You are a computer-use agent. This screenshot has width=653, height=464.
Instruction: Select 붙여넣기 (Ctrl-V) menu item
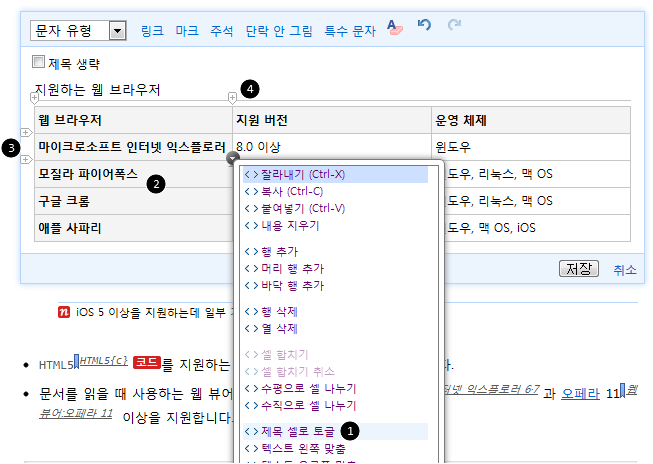coord(335,208)
